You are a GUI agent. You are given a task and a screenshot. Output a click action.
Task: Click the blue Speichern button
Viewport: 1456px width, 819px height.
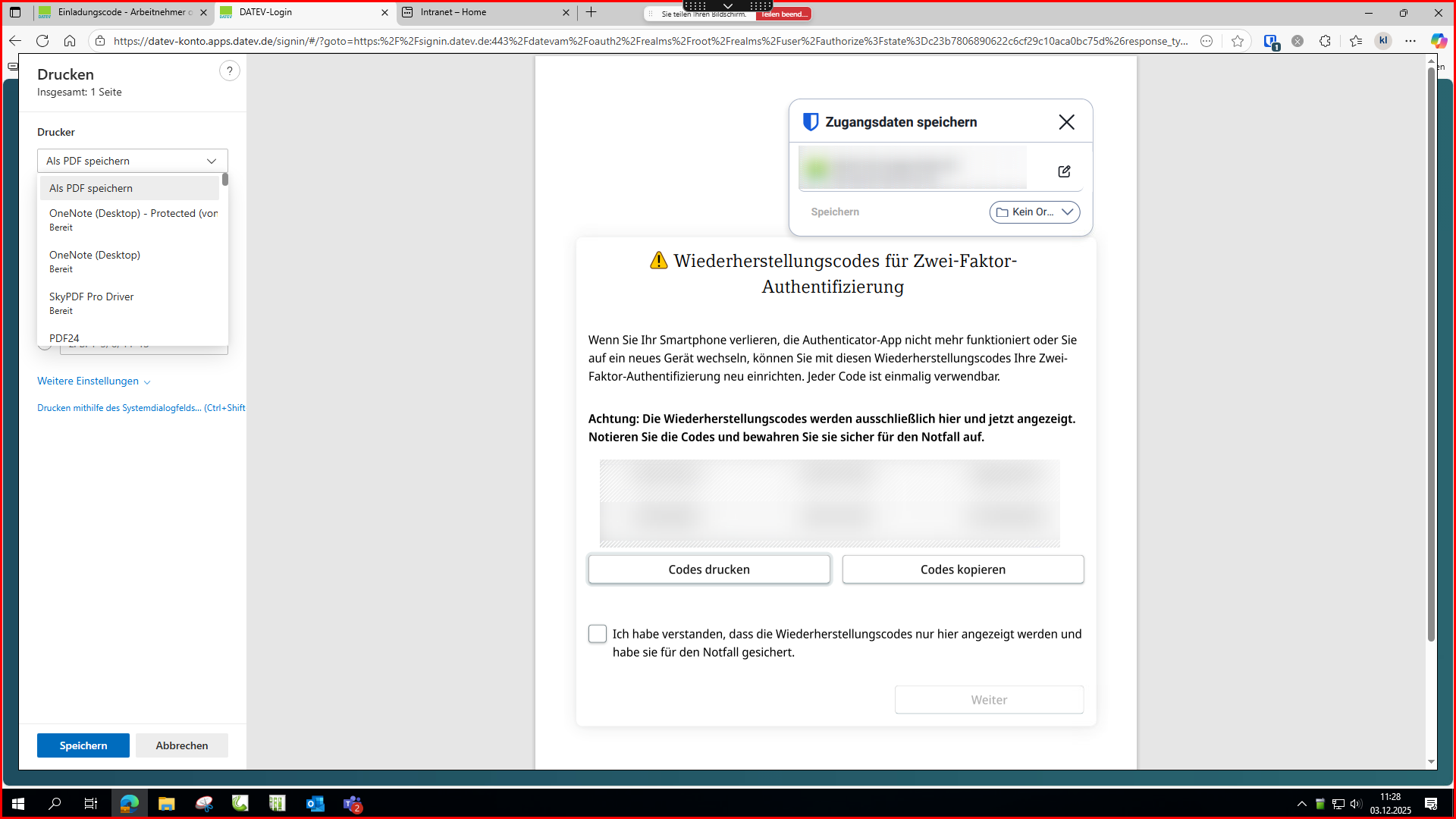tap(83, 745)
